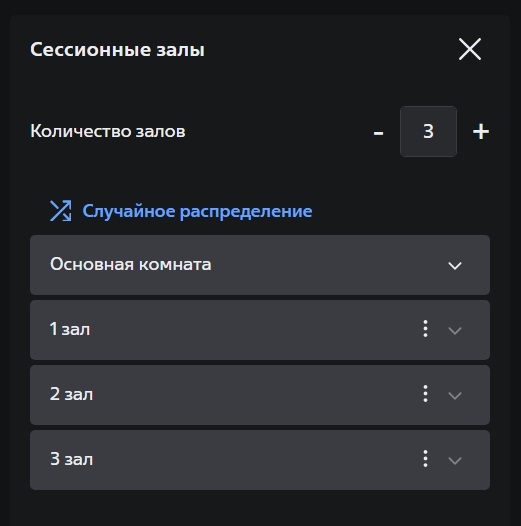Click the Количество залов label

[x=108, y=131]
